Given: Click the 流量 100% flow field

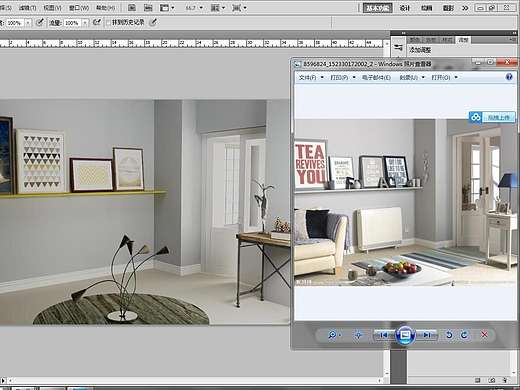Looking at the screenshot, I should [72, 23].
